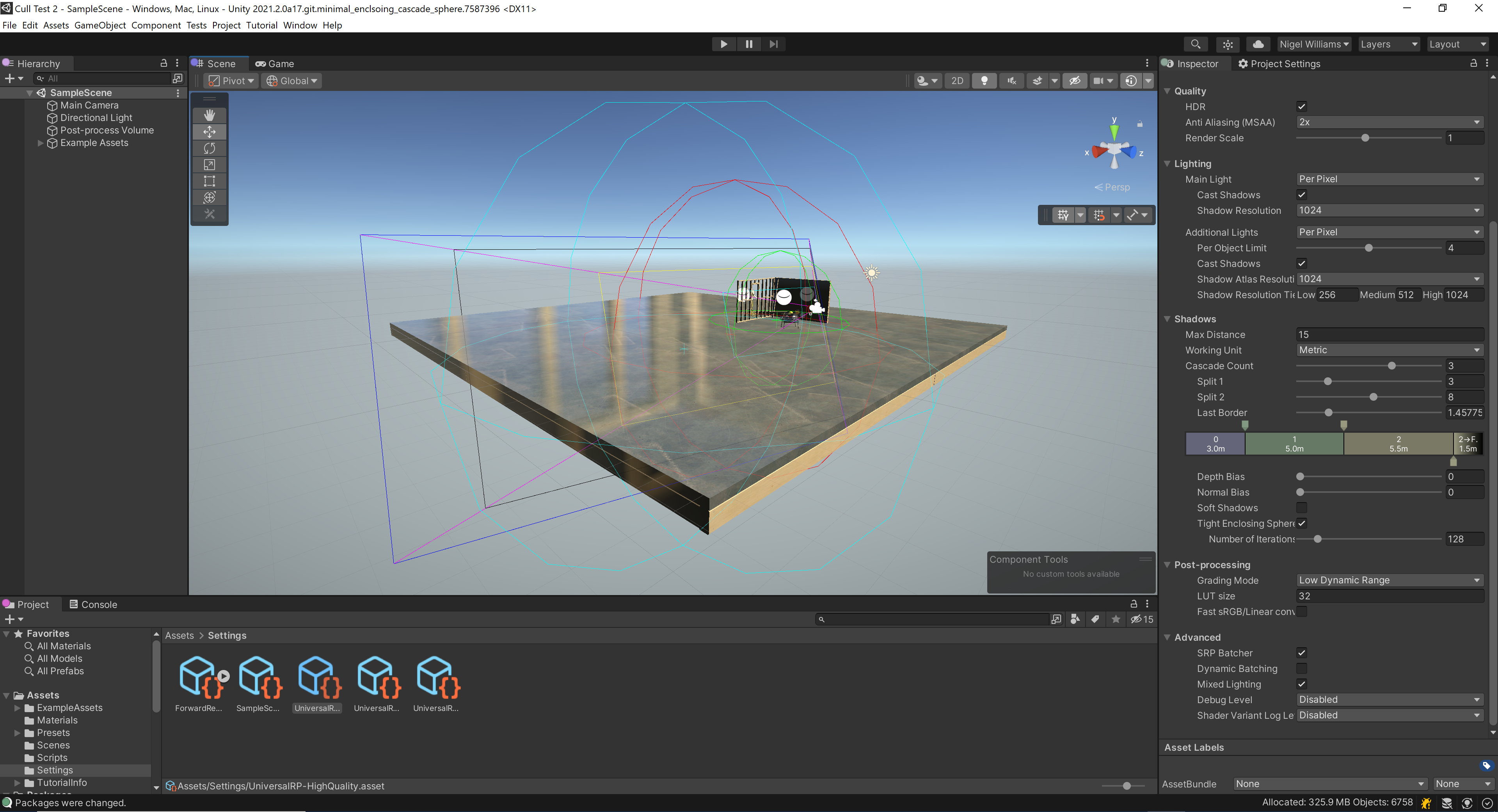The height and width of the screenshot is (812, 1498).
Task: Select the Scale tool
Action: (210, 165)
